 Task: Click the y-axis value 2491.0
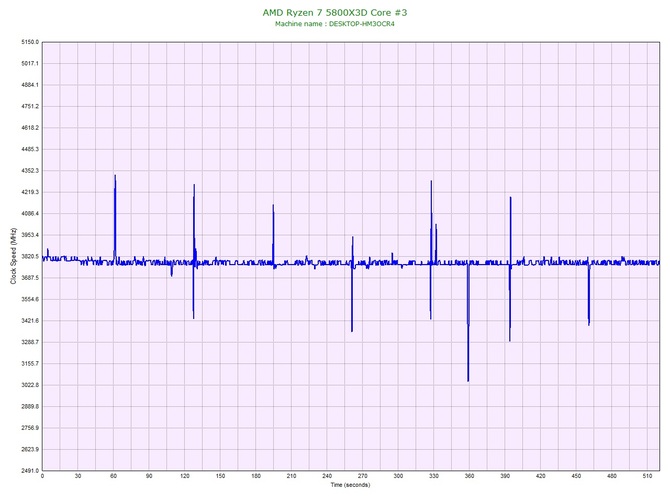(x=30, y=470)
